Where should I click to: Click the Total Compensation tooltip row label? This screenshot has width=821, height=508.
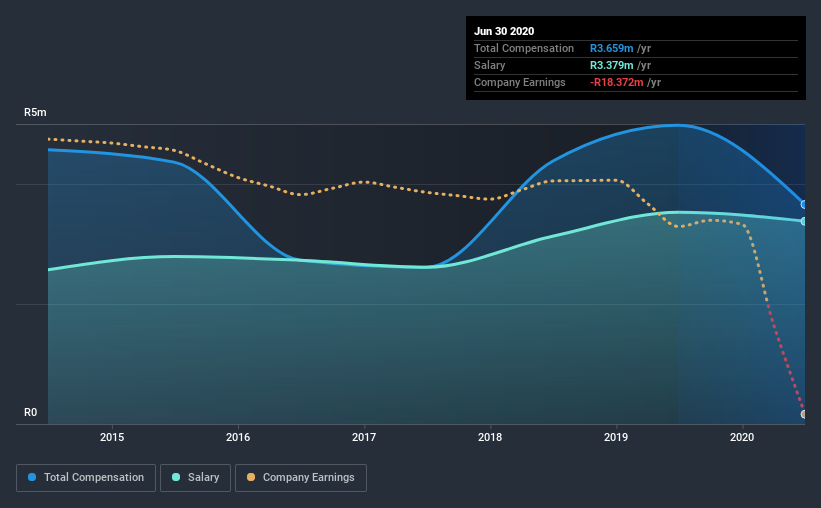tap(524, 48)
